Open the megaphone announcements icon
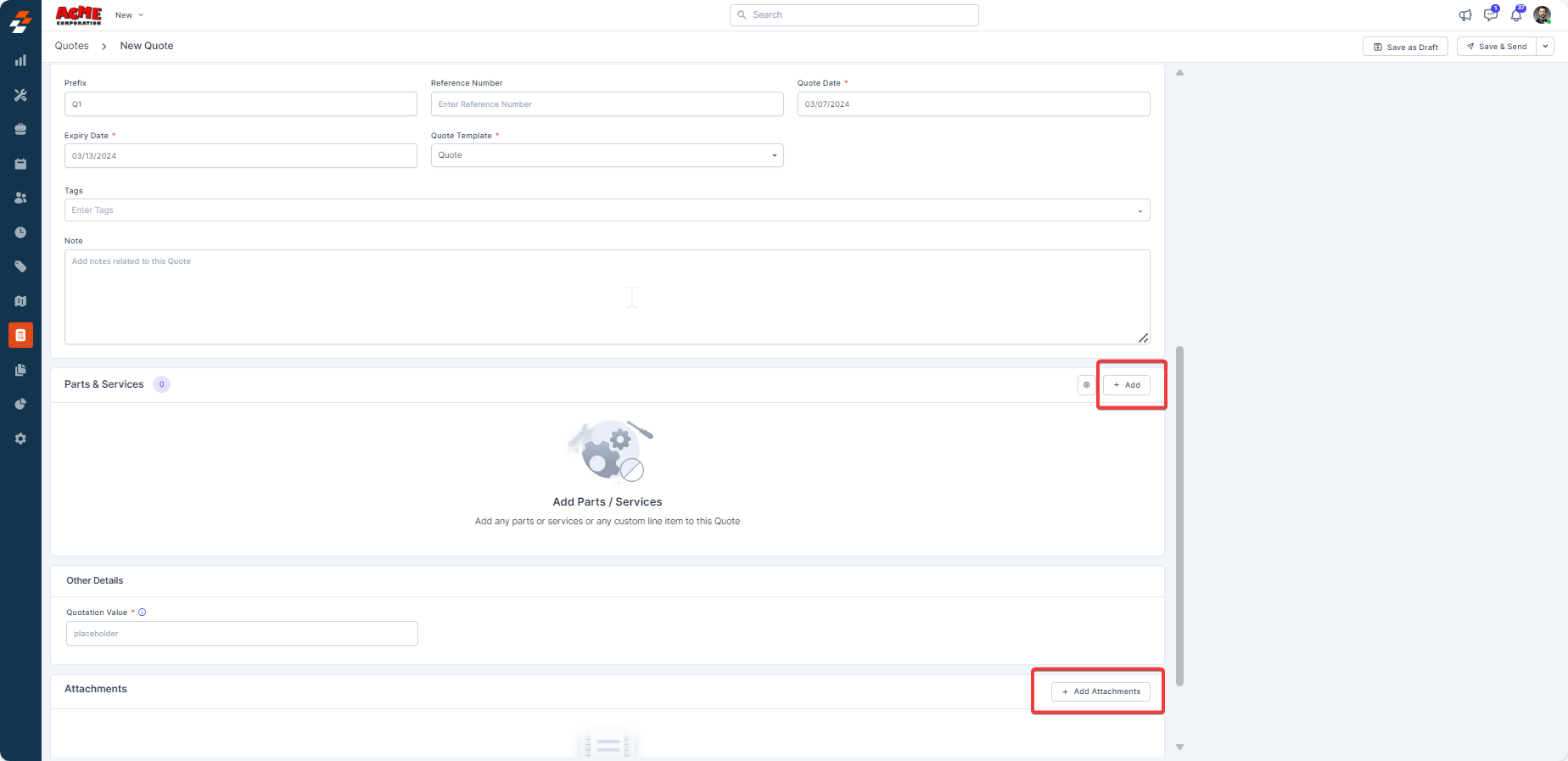 pyautogui.click(x=1465, y=15)
